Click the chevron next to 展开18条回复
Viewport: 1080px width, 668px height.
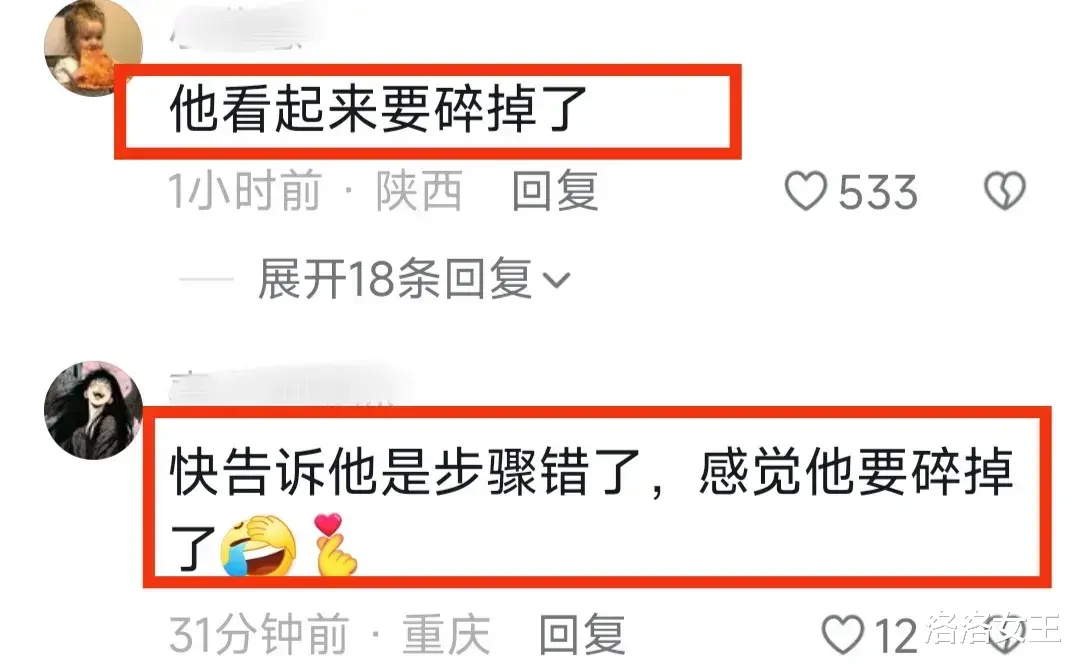557,280
